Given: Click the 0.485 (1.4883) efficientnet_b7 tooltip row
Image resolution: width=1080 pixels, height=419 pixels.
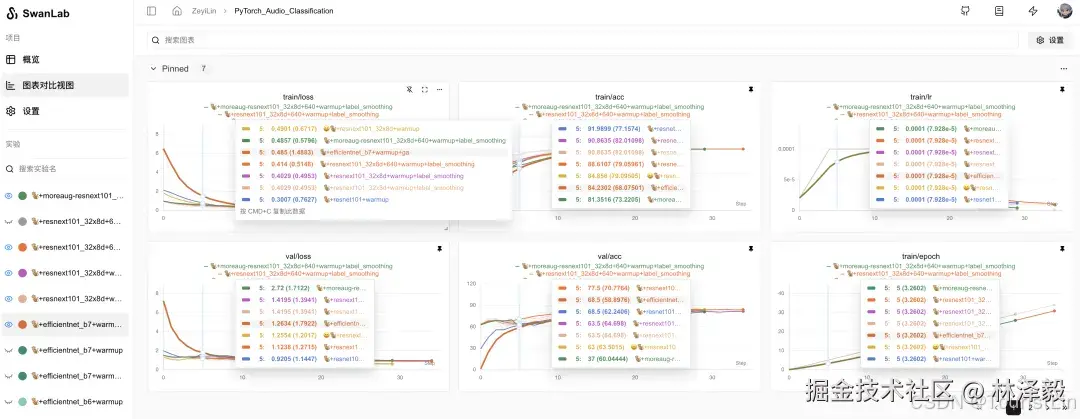Looking at the screenshot, I should click(x=374, y=152).
